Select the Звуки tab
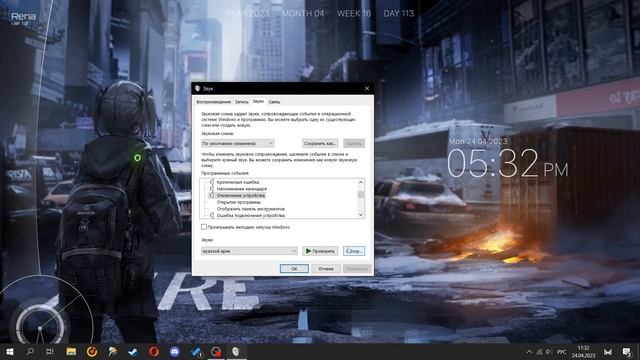The height and width of the screenshot is (360, 640). [258, 101]
